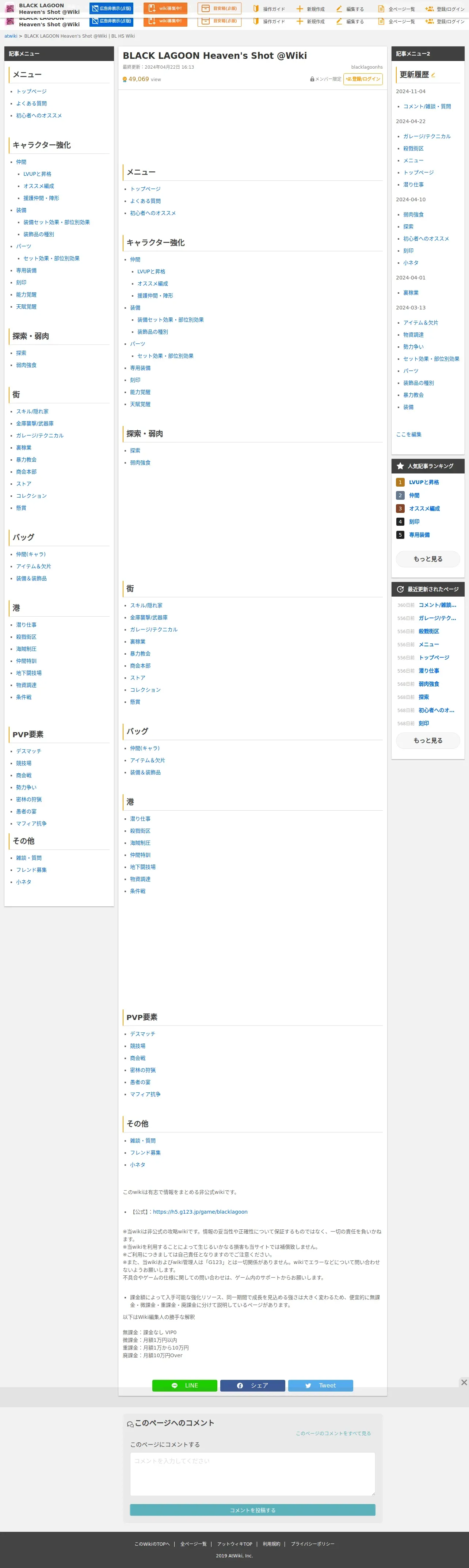The height and width of the screenshot is (1568, 469).
Task: Open よくある質問 in the left sidebar menu
Action: click(x=31, y=103)
